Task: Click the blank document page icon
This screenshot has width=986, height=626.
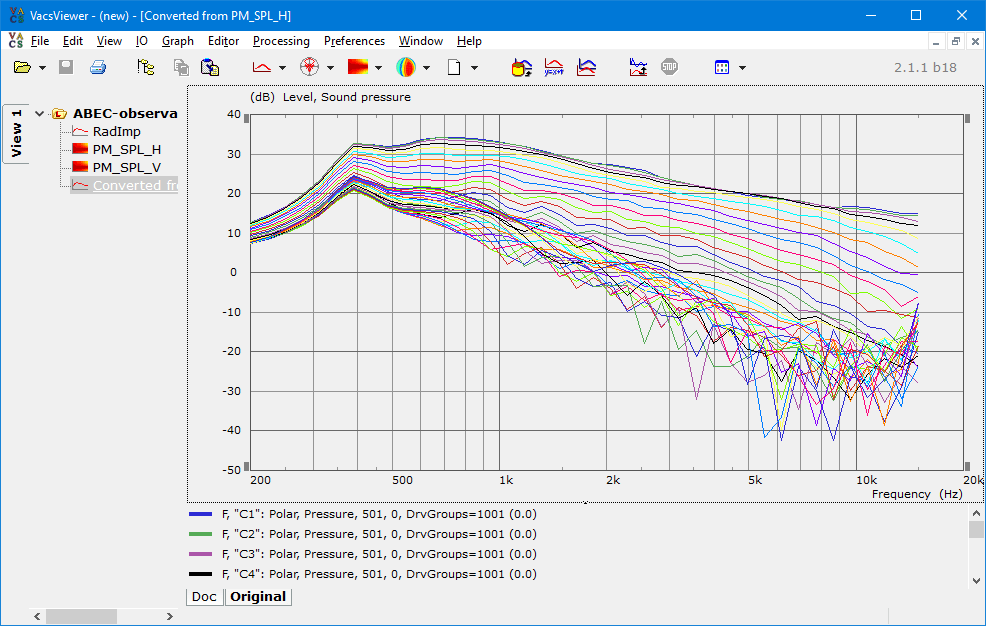Action: click(x=454, y=67)
